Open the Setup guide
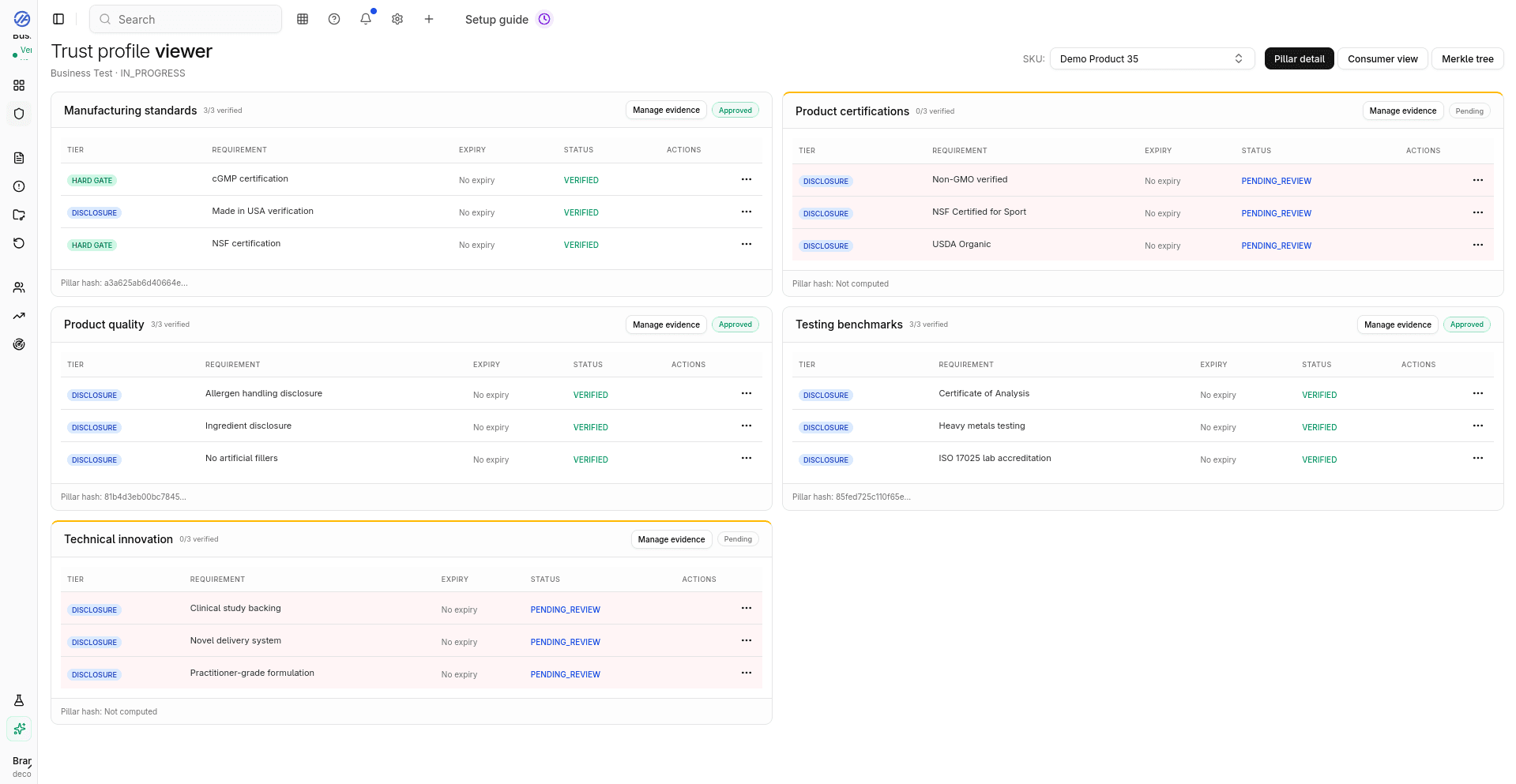Viewport: 1516px width, 784px height. [496, 19]
